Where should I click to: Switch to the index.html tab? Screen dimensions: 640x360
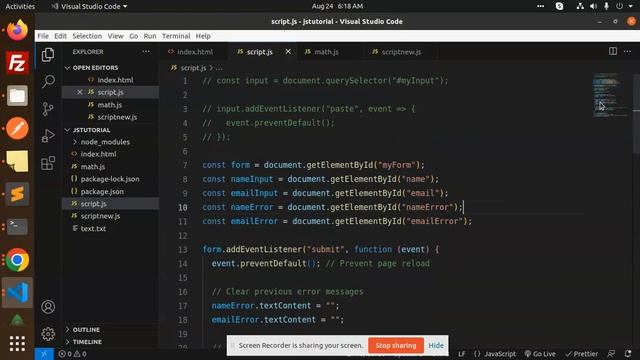pyautogui.click(x=194, y=52)
